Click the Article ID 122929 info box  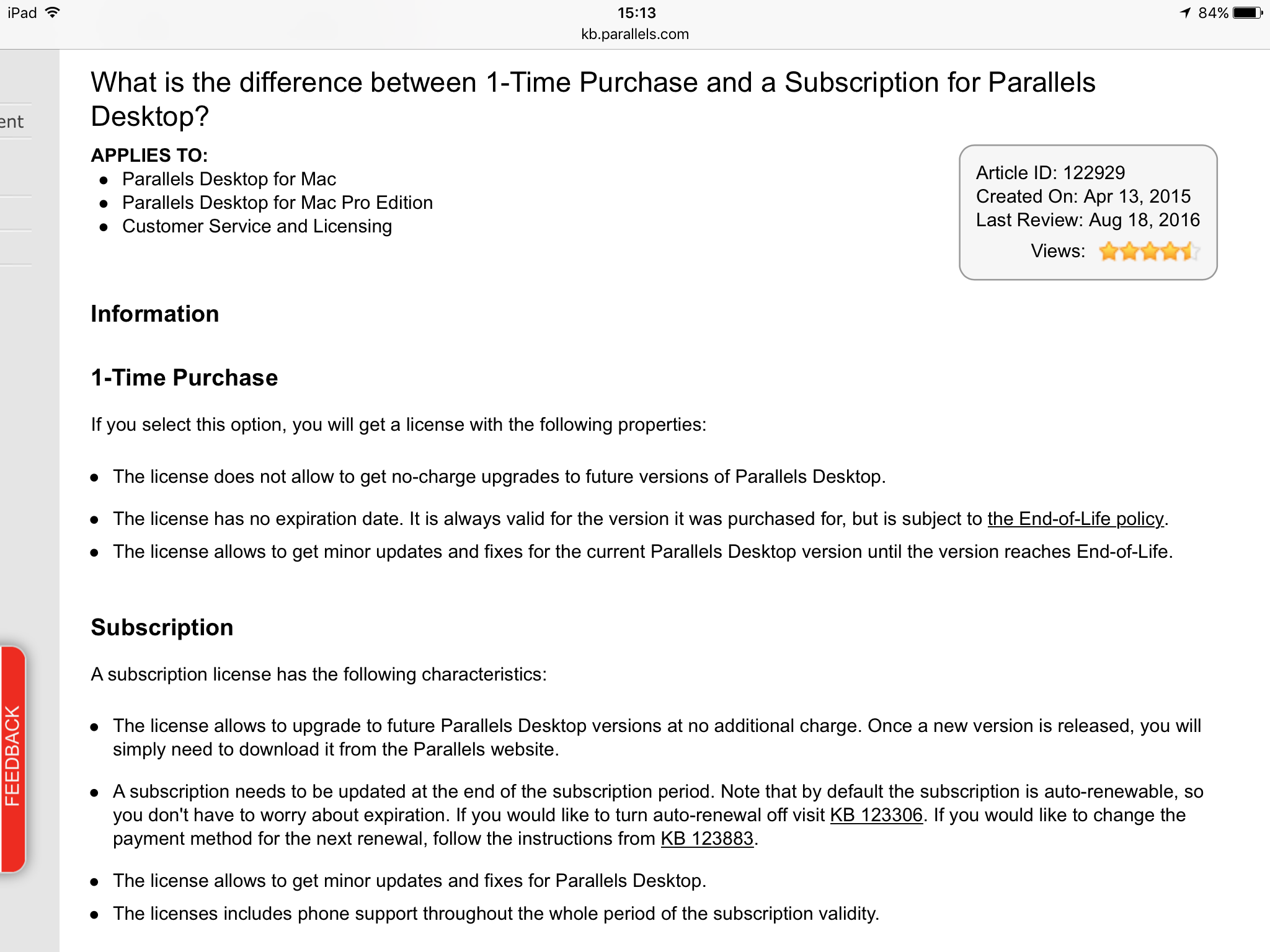[1088, 212]
